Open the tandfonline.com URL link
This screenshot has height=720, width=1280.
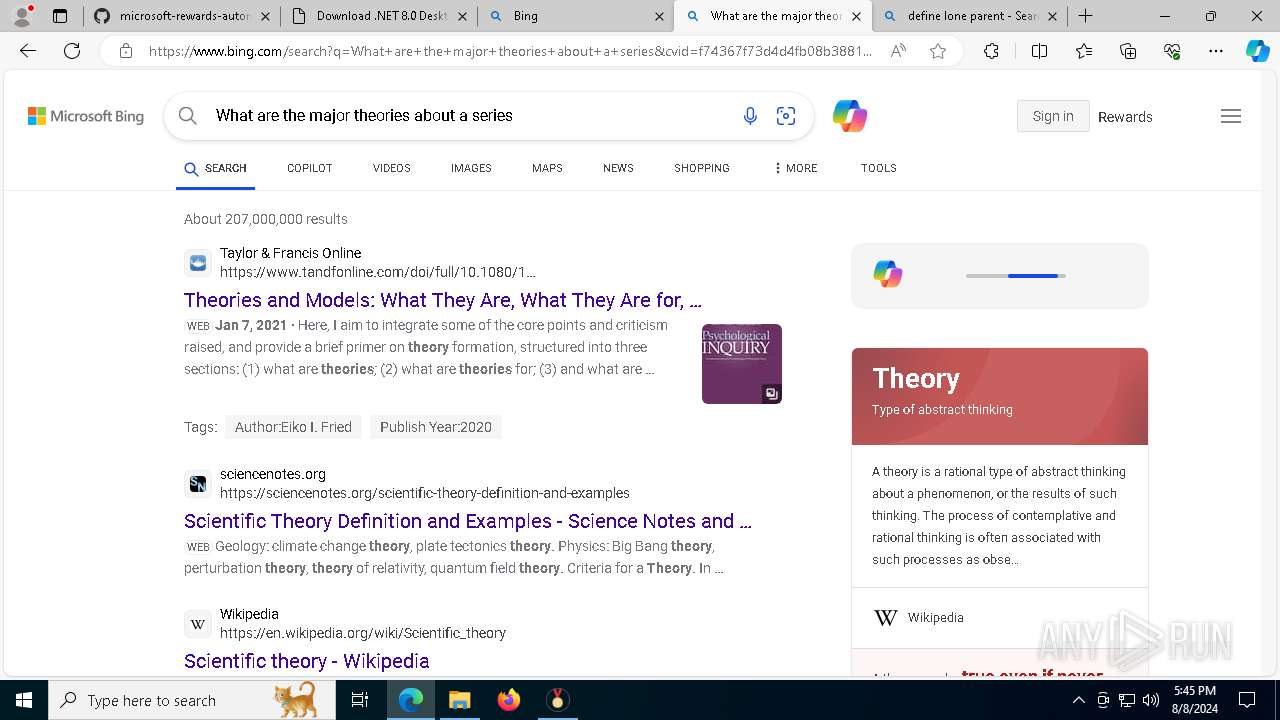(x=378, y=272)
